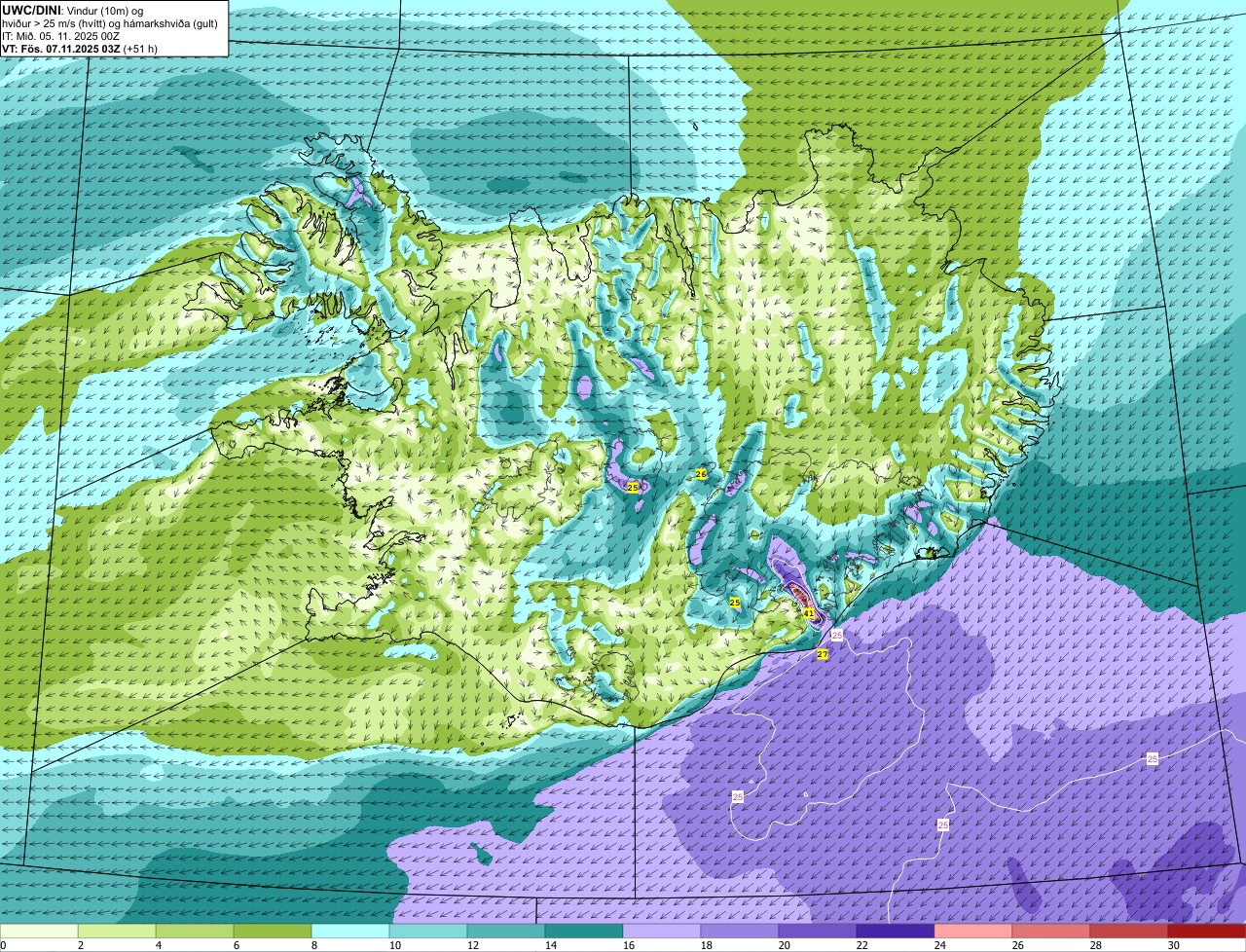Click the dark red above-30 m/s legend swatch

[1207, 932]
